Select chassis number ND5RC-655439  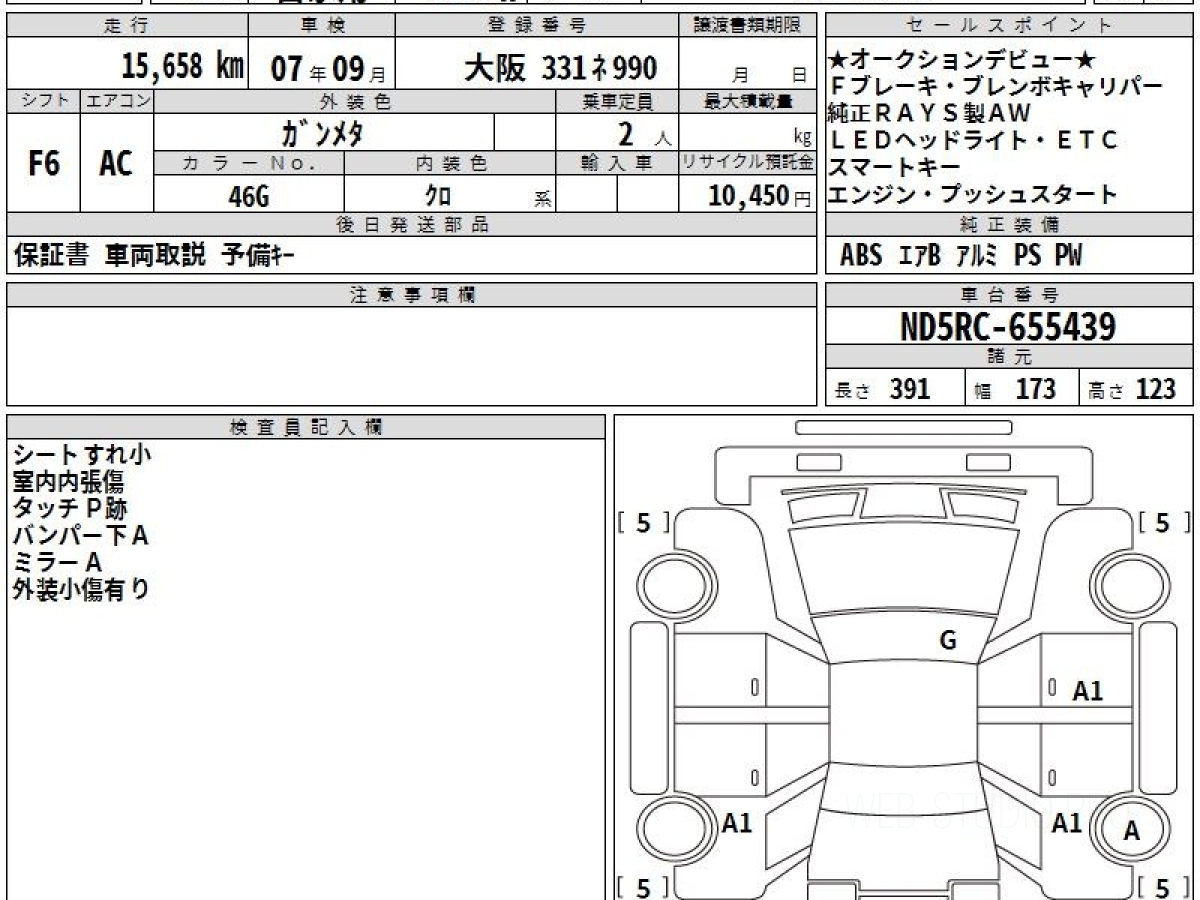coord(1008,327)
